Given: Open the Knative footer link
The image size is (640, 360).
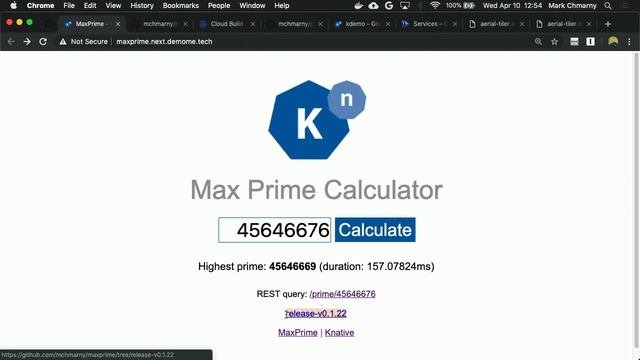Looking at the screenshot, I should [x=339, y=333].
